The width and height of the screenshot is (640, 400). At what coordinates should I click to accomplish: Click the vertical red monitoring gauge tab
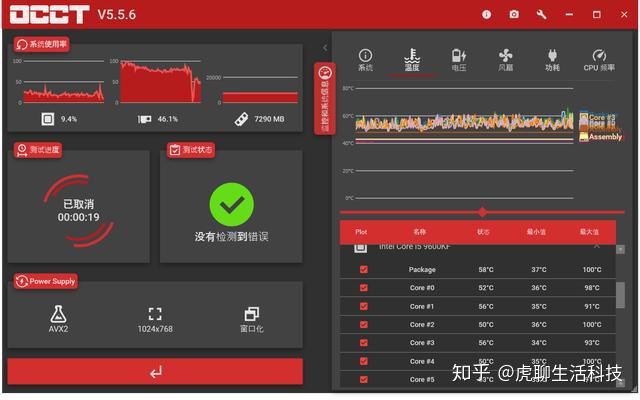pos(325,98)
